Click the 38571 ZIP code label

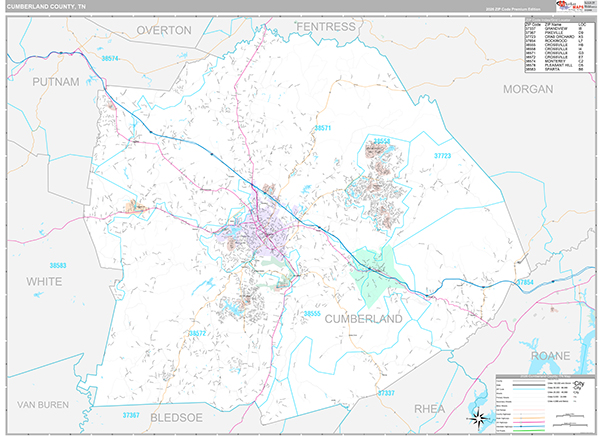[x=322, y=128]
